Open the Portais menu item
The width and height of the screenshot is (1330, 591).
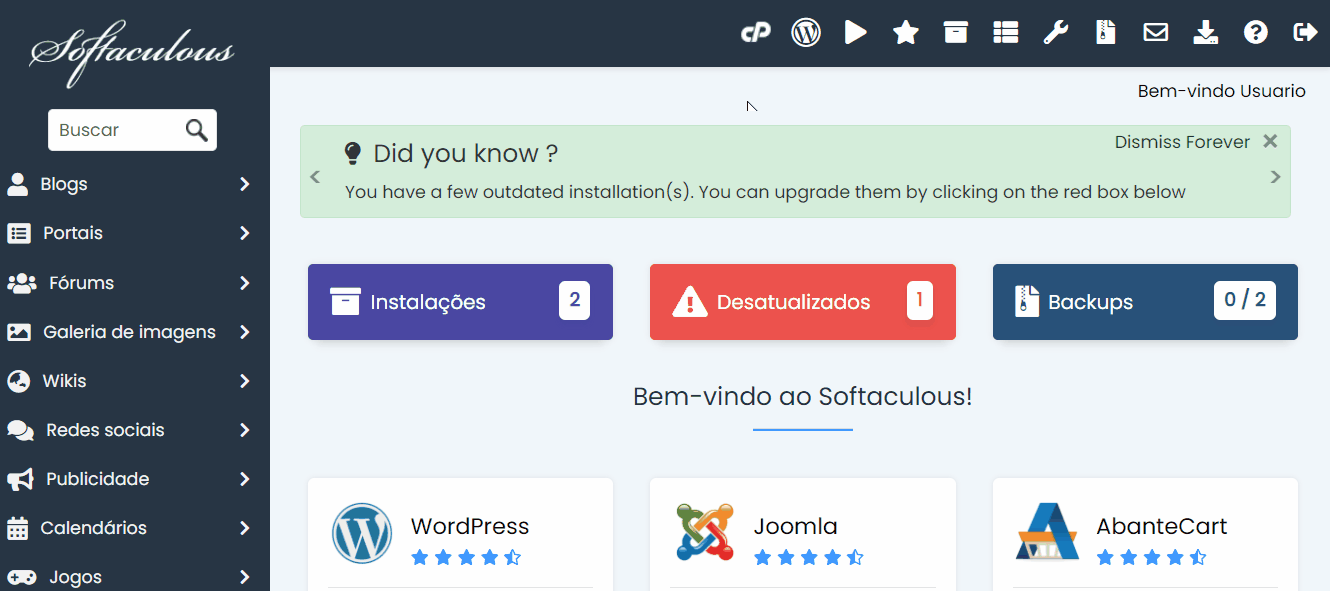(135, 233)
